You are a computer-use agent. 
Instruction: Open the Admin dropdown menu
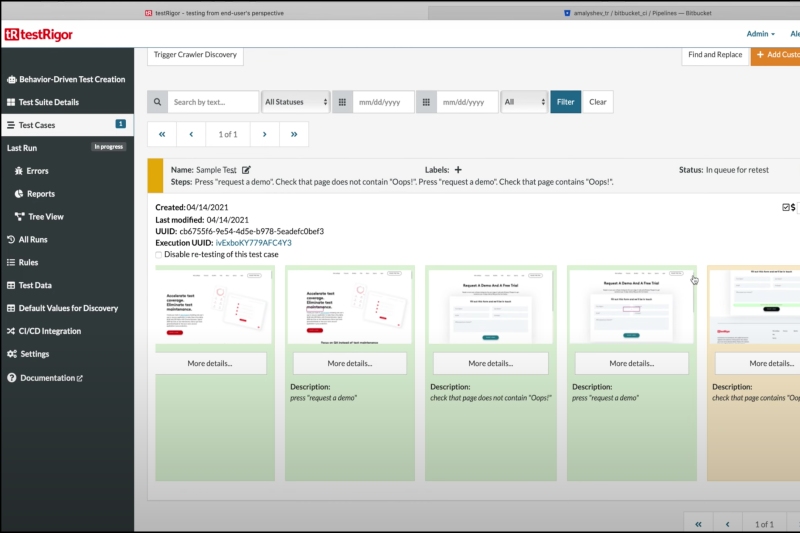pyautogui.click(x=760, y=34)
